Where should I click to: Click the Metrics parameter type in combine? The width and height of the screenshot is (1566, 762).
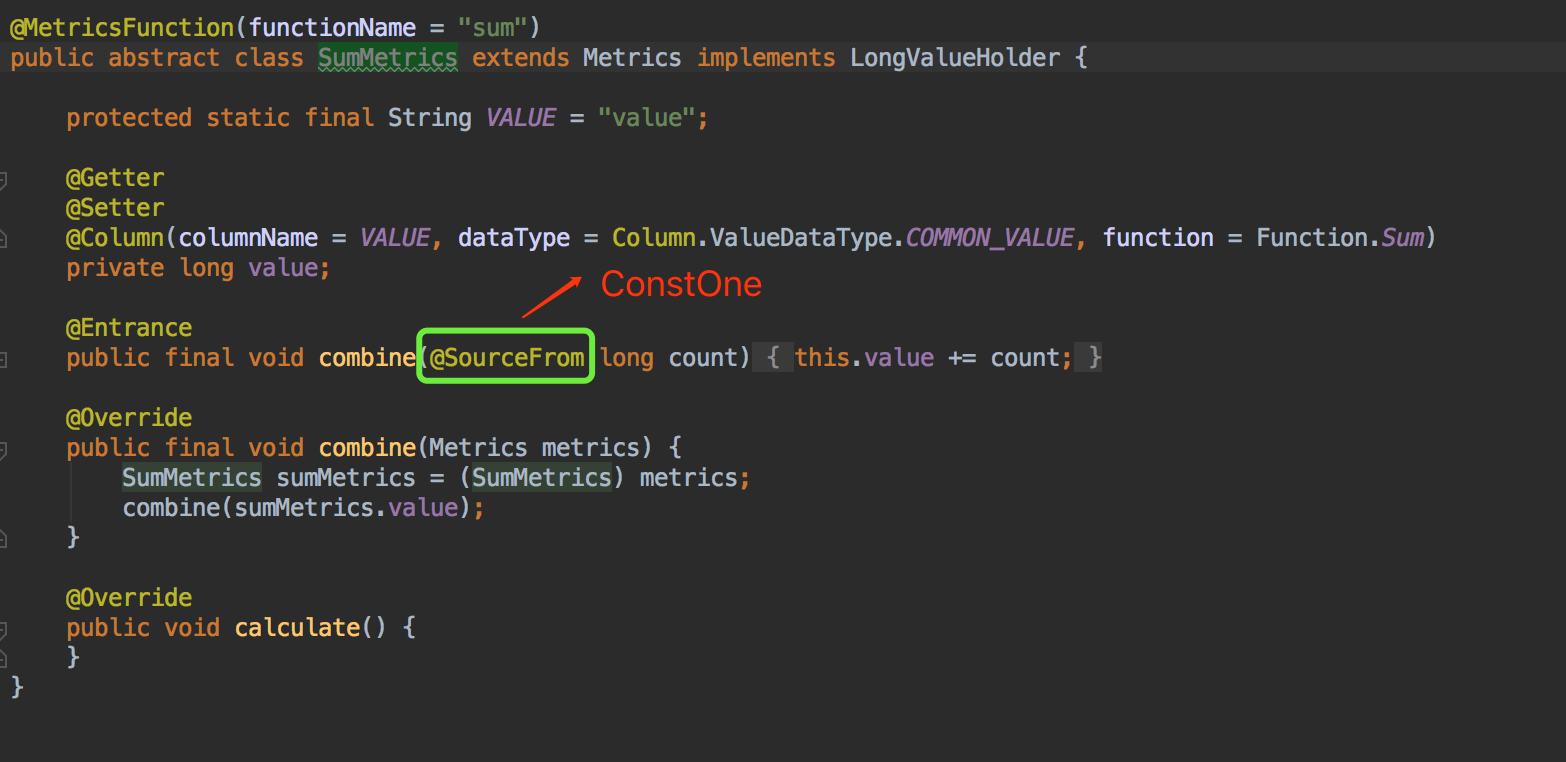coord(478,447)
